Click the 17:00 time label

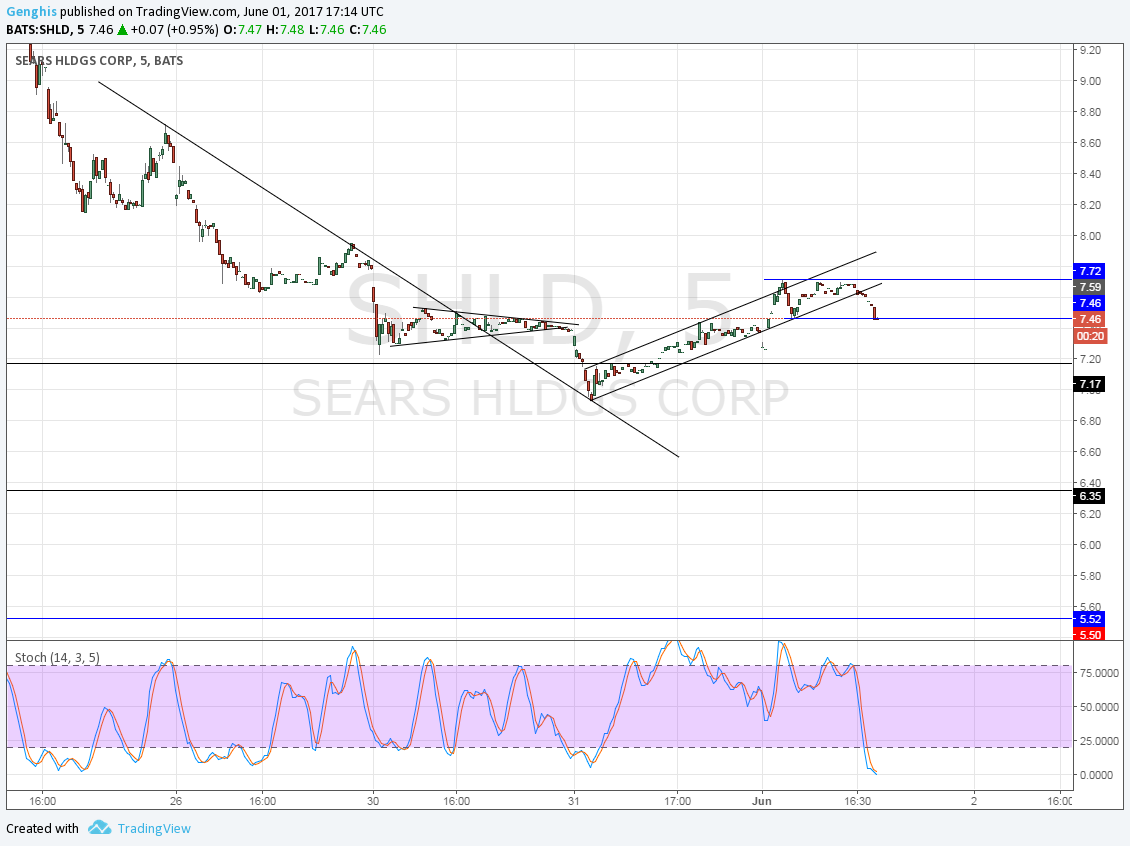click(x=677, y=801)
